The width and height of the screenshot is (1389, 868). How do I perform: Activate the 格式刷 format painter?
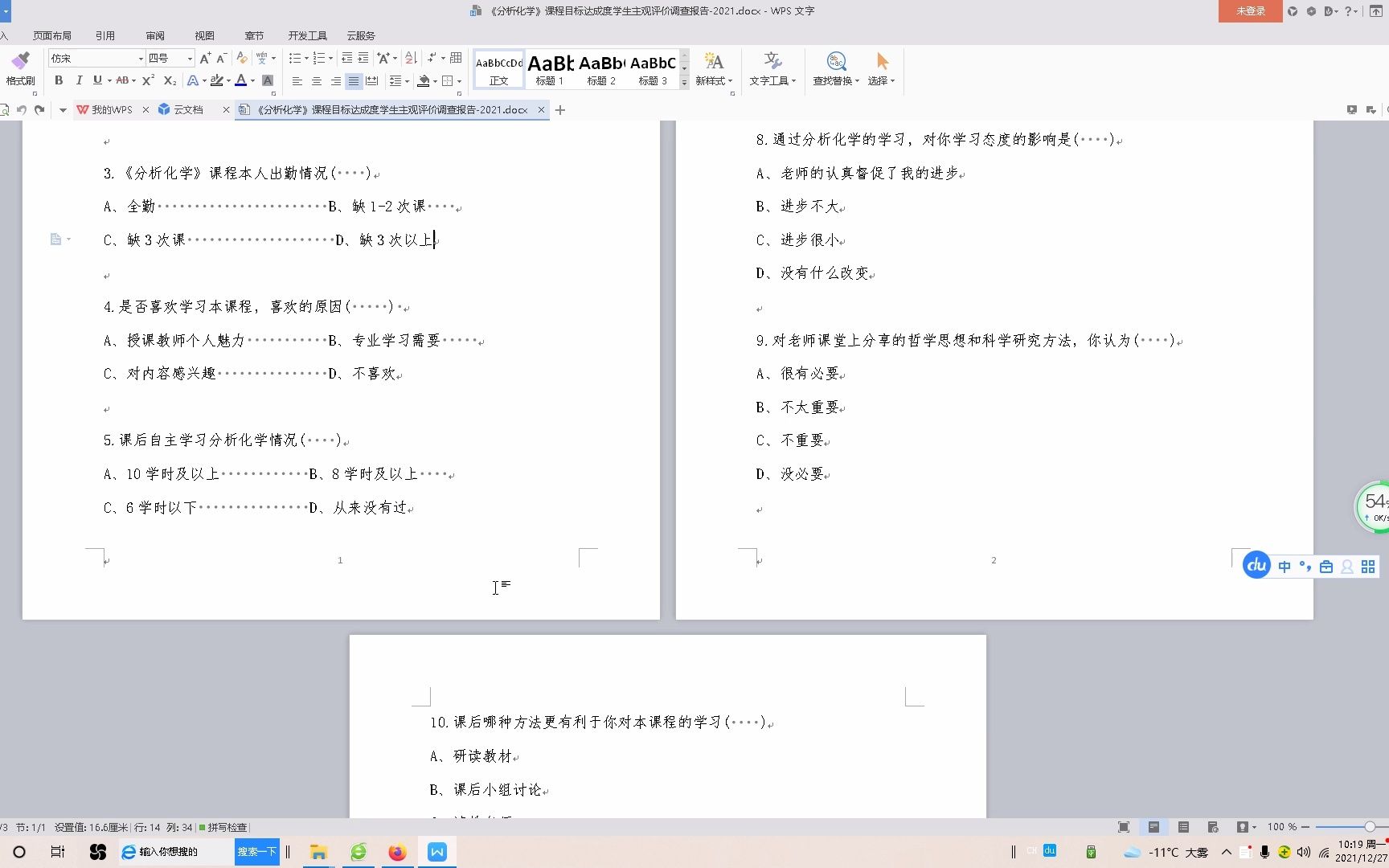21,68
